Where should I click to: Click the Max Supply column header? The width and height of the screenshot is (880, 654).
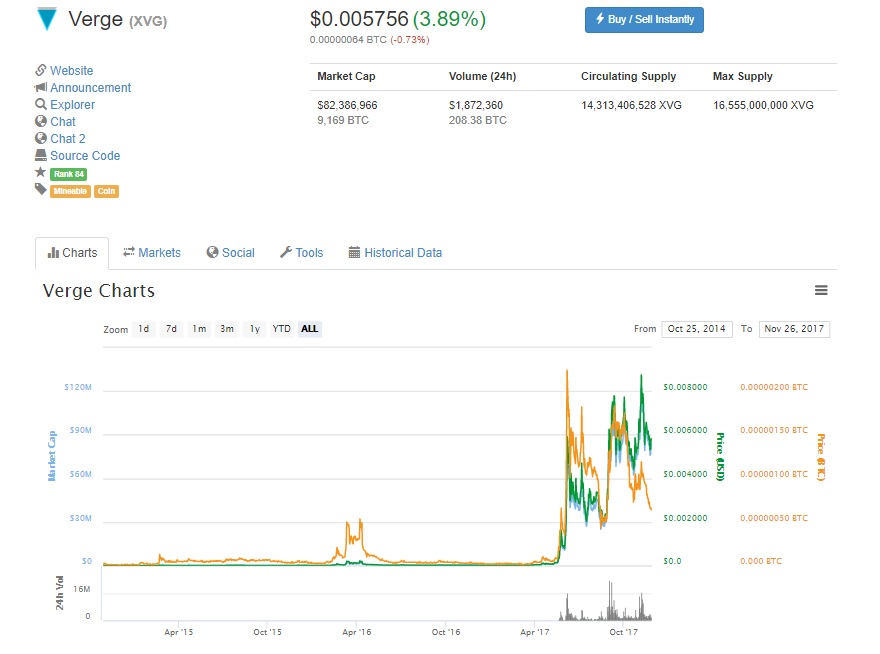[x=742, y=76]
